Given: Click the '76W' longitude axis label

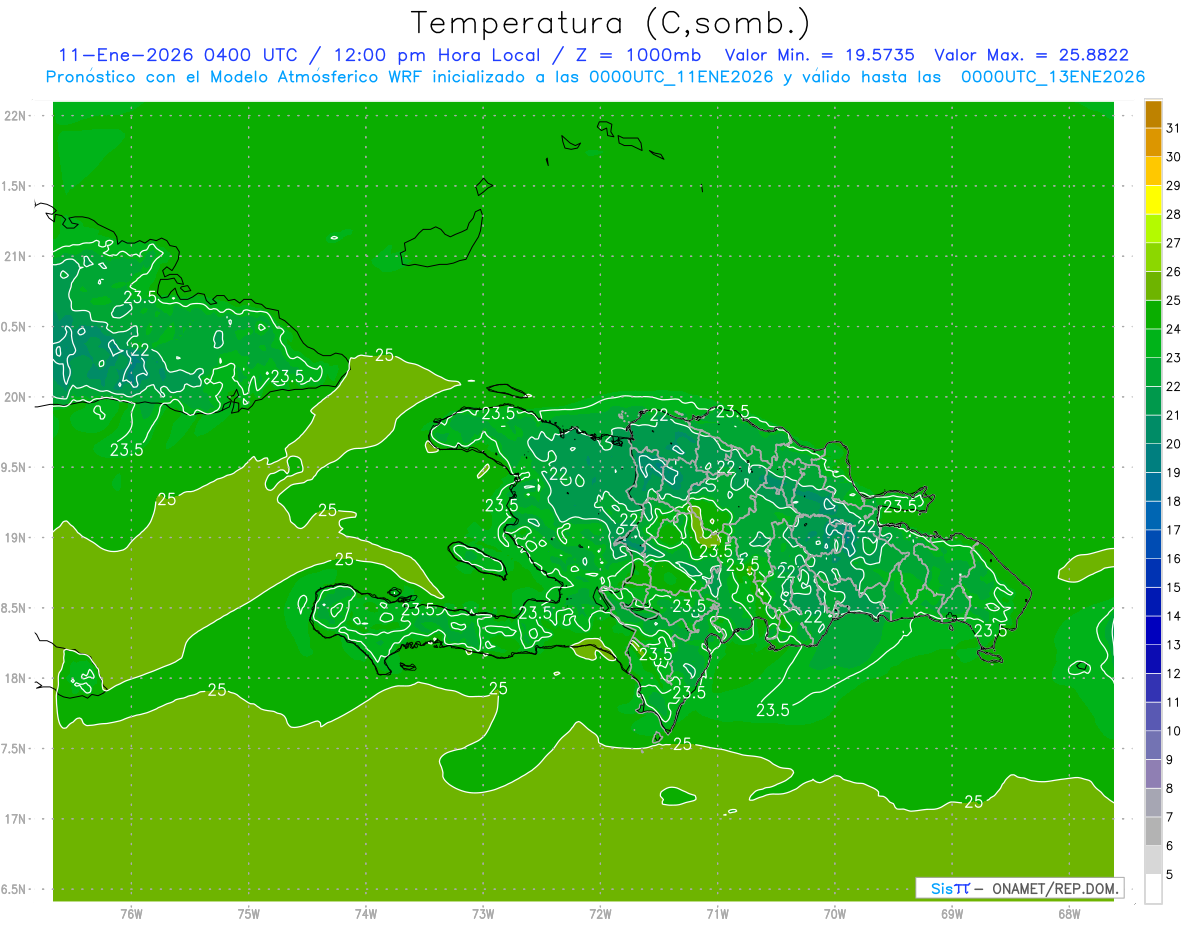Looking at the screenshot, I should click(x=131, y=914).
